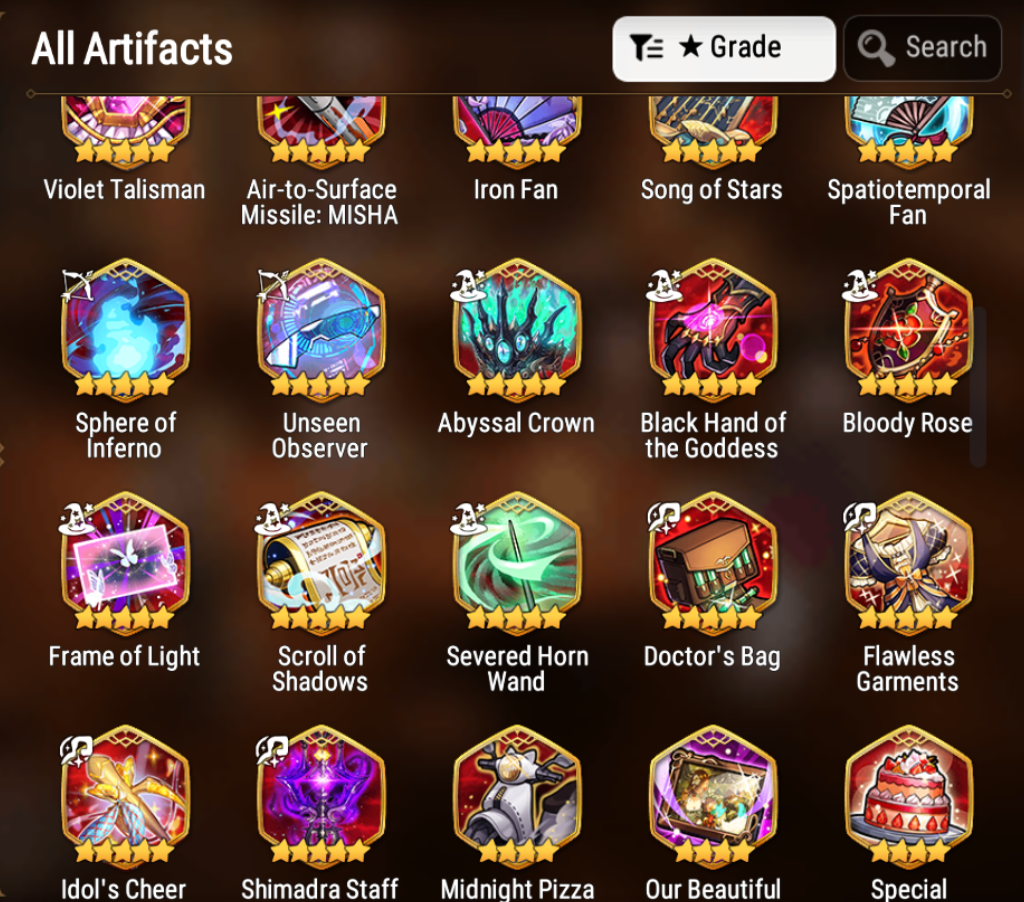This screenshot has height=902, width=1024.
Task: Open the Midnight Pizza scooter artifact
Action: point(517,795)
